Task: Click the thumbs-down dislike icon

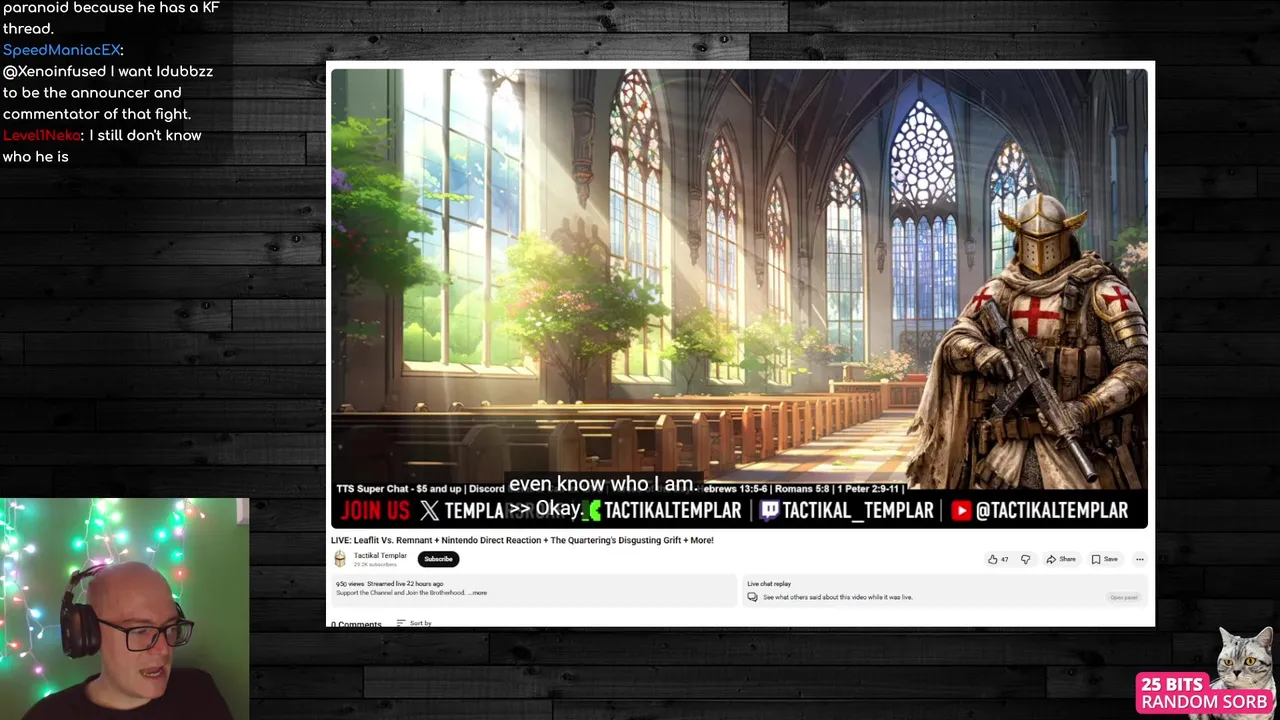Action: tap(1025, 559)
